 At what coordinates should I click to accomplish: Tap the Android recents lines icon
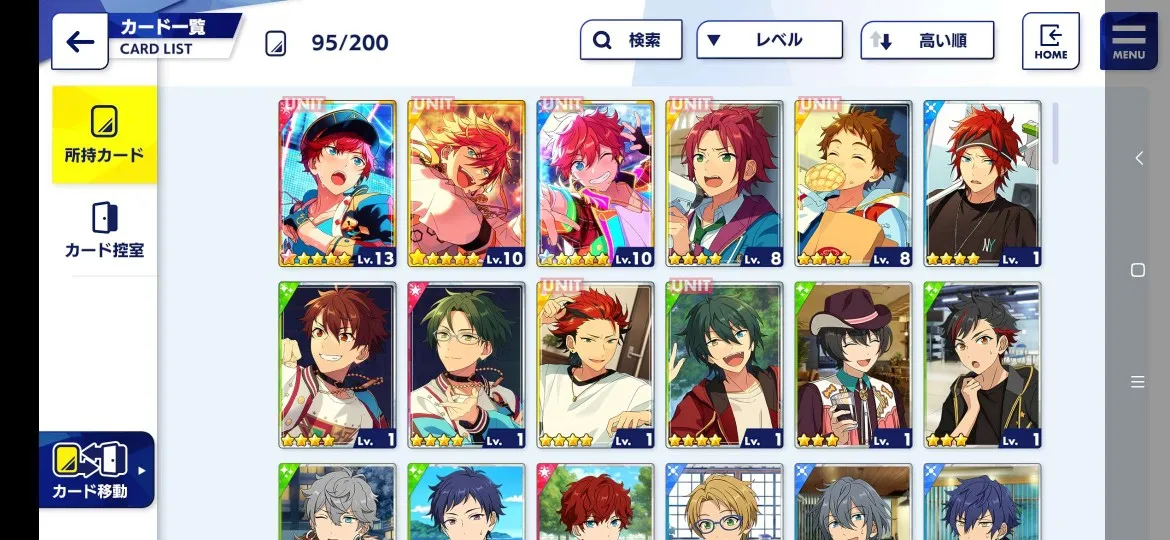[1138, 382]
